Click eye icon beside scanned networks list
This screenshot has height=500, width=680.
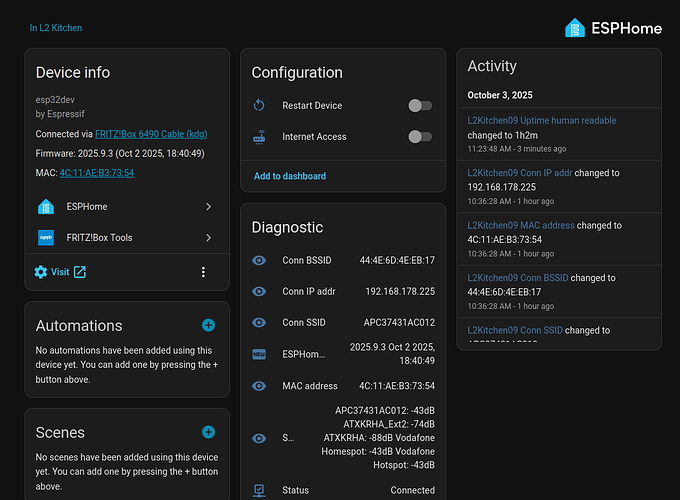point(259,438)
